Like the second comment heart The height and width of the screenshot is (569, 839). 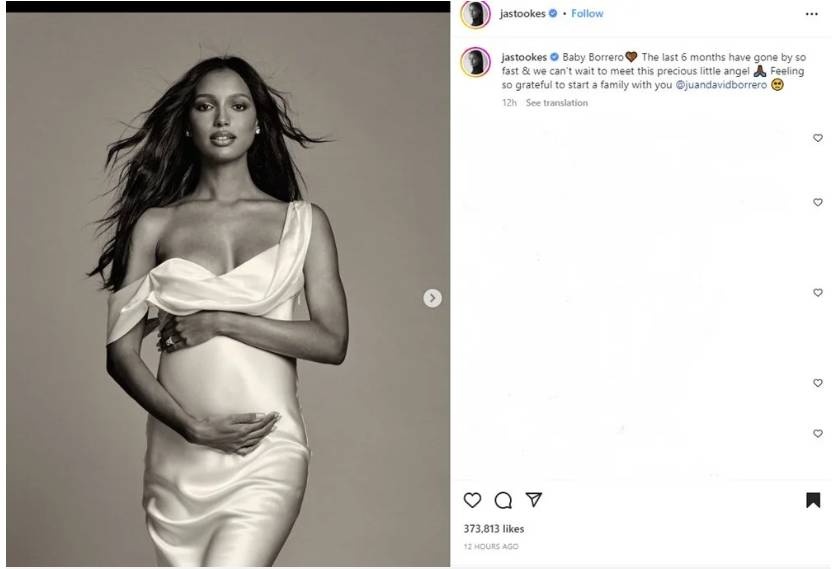coord(818,202)
